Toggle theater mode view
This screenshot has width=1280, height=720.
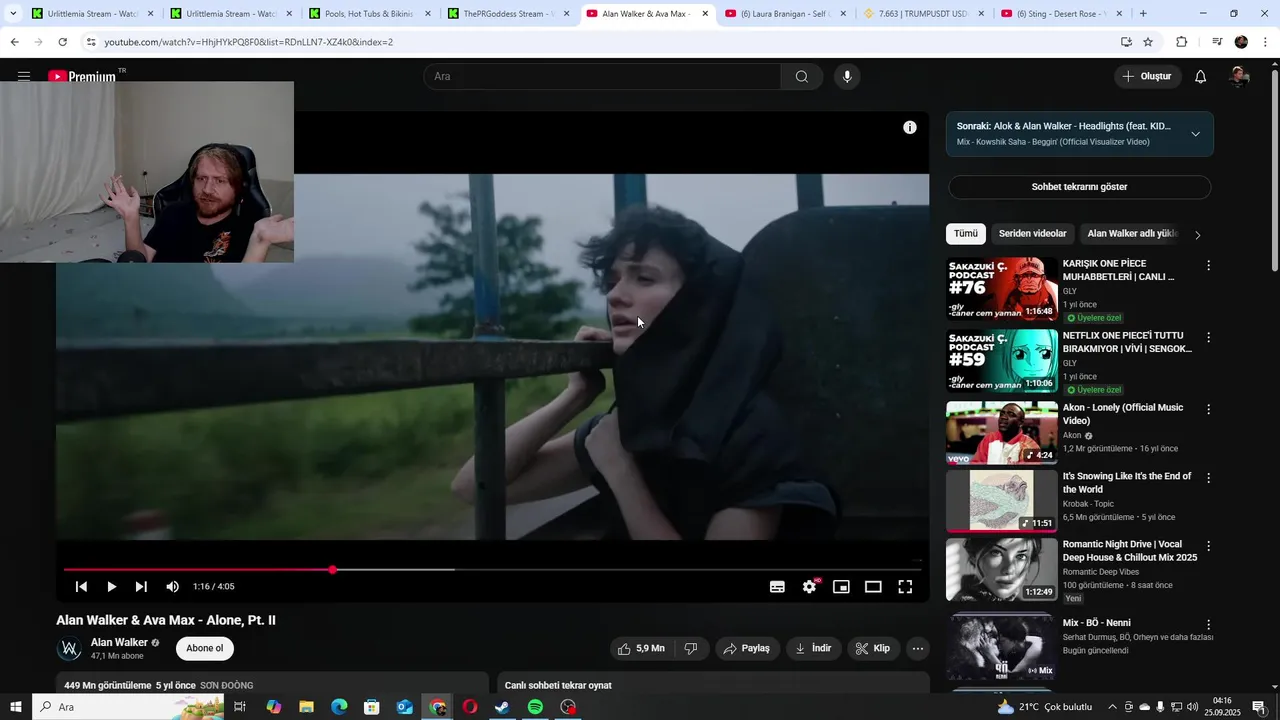tap(873, 587)
